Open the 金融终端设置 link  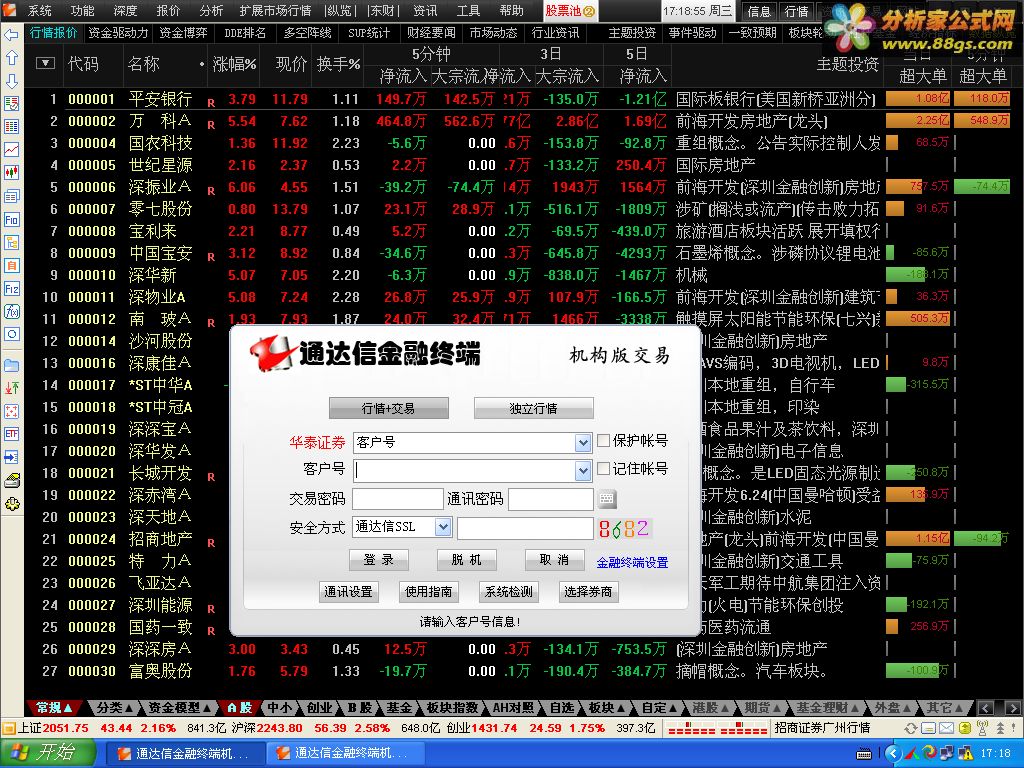pyautogui.click(x=632, y=562)
